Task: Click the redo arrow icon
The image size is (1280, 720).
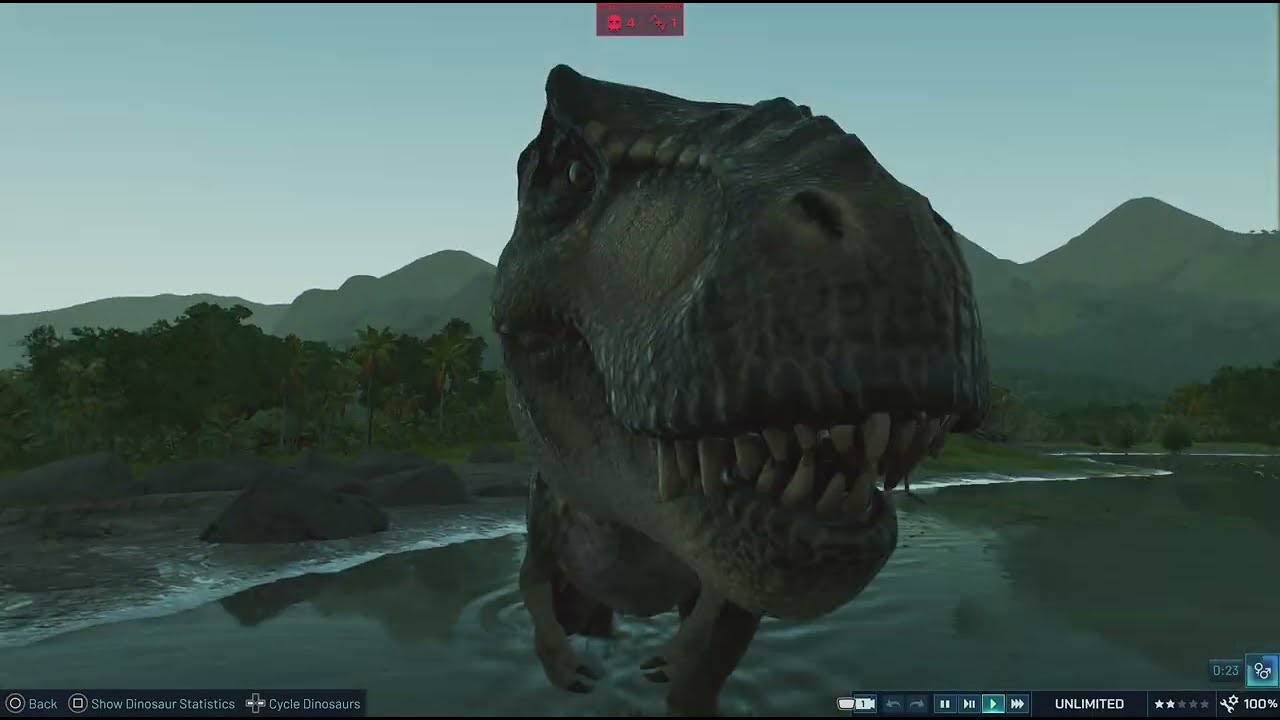Action: 916,704
